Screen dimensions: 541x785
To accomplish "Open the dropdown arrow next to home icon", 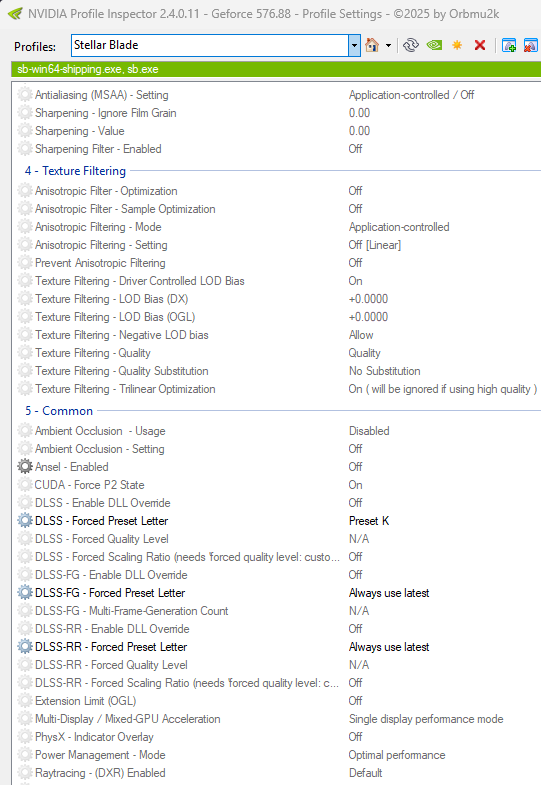I will click(388, 46).
